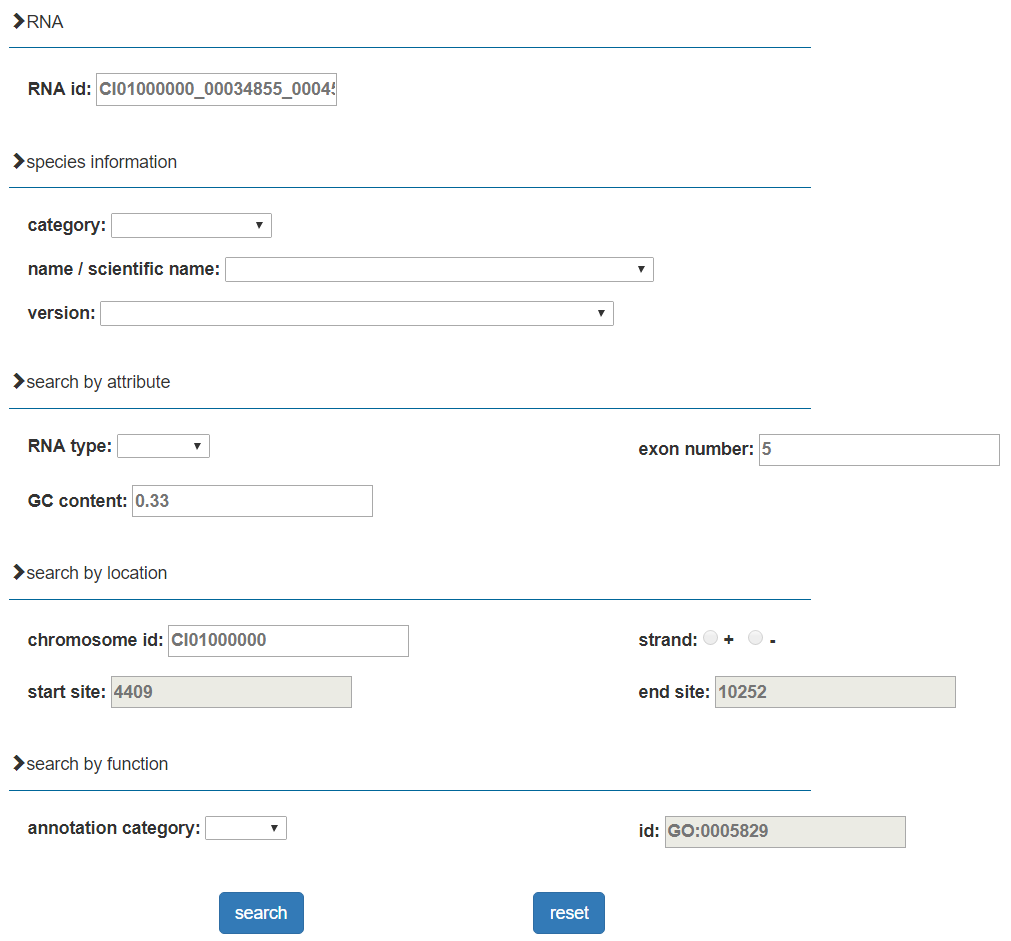1011x941 pixels.
Task: Open the RNA type dropdown
Action: point(163,446)
